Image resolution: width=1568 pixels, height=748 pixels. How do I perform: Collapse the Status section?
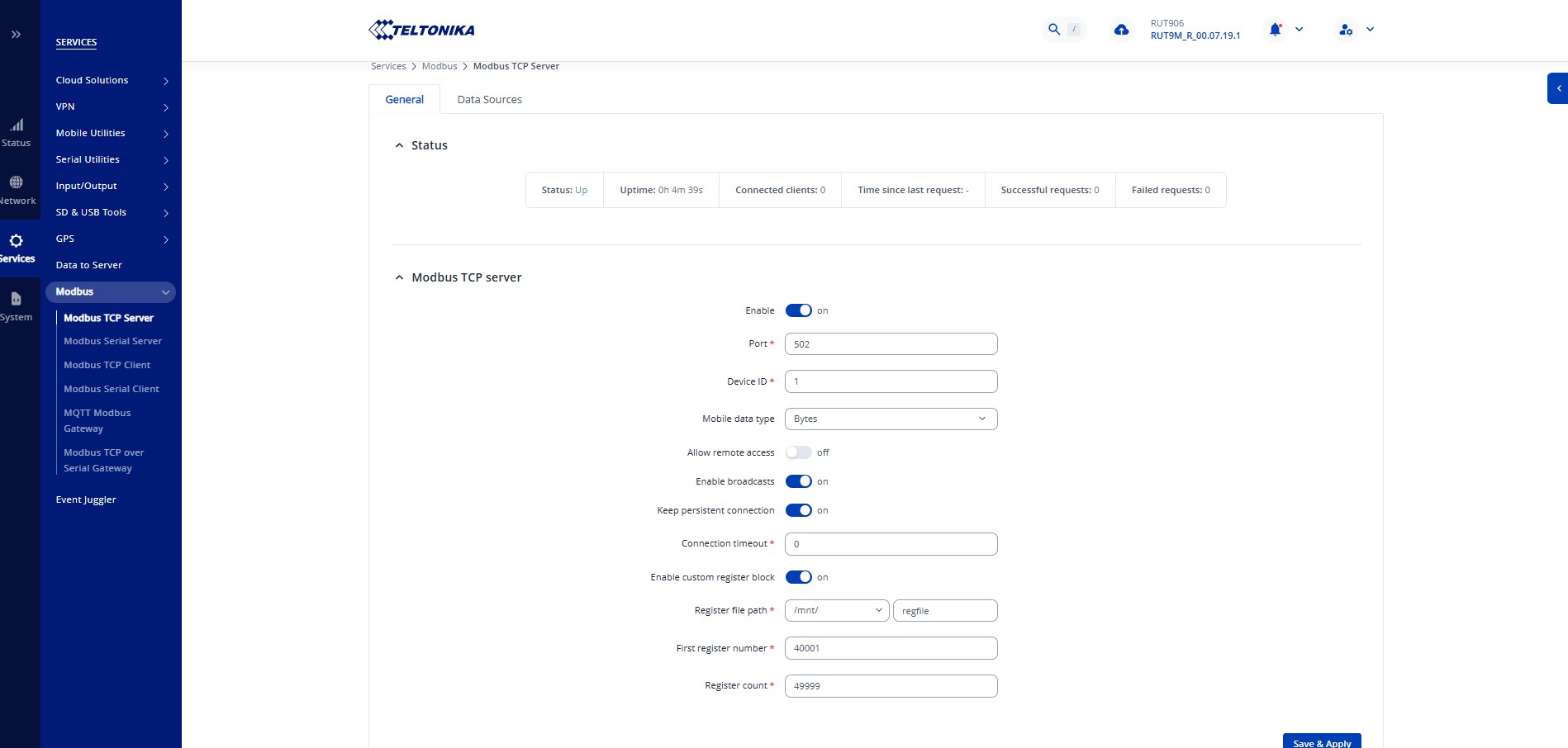tap(400, 145)
